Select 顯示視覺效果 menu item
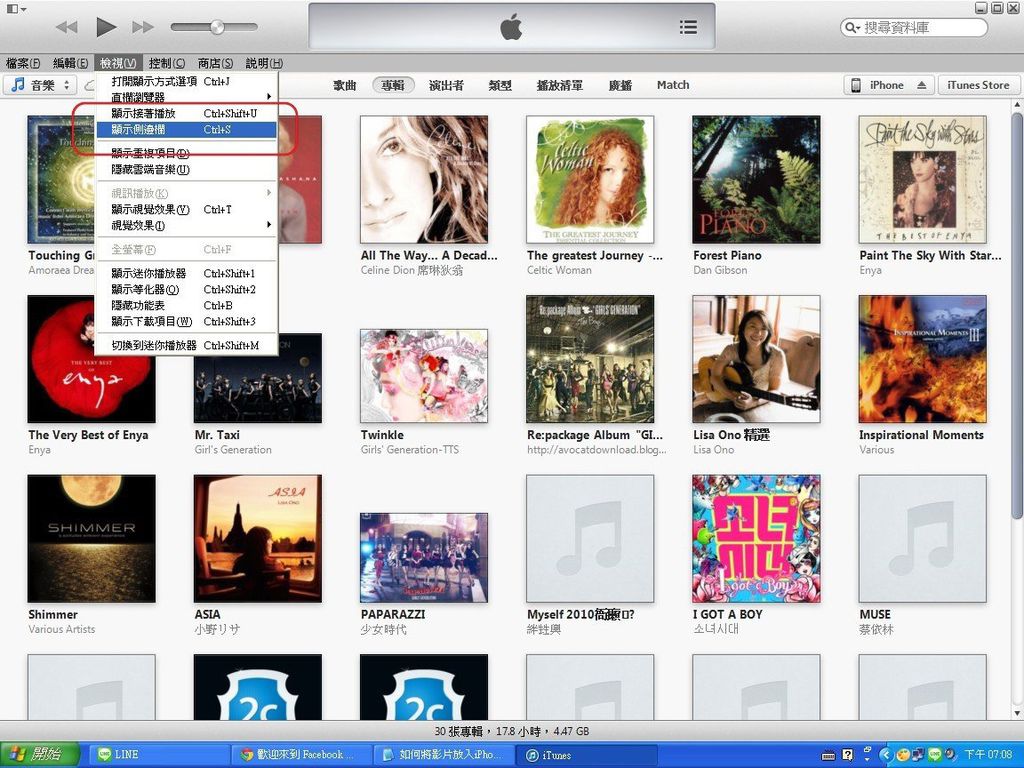1024x768 pixels. tap(187, 210)
